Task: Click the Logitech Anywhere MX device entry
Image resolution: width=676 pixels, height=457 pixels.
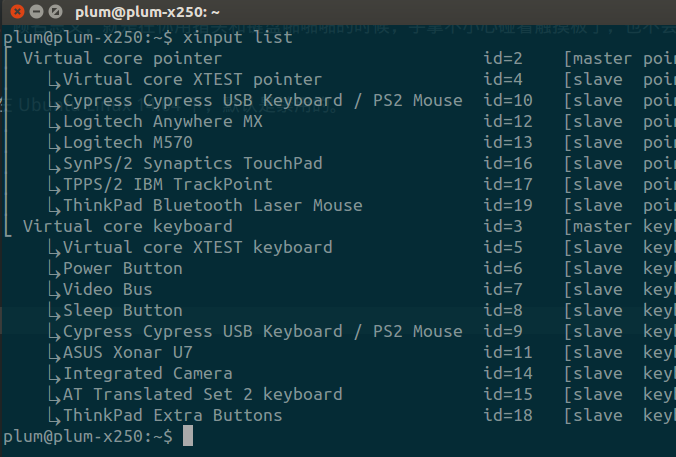Action: (162, 121)
